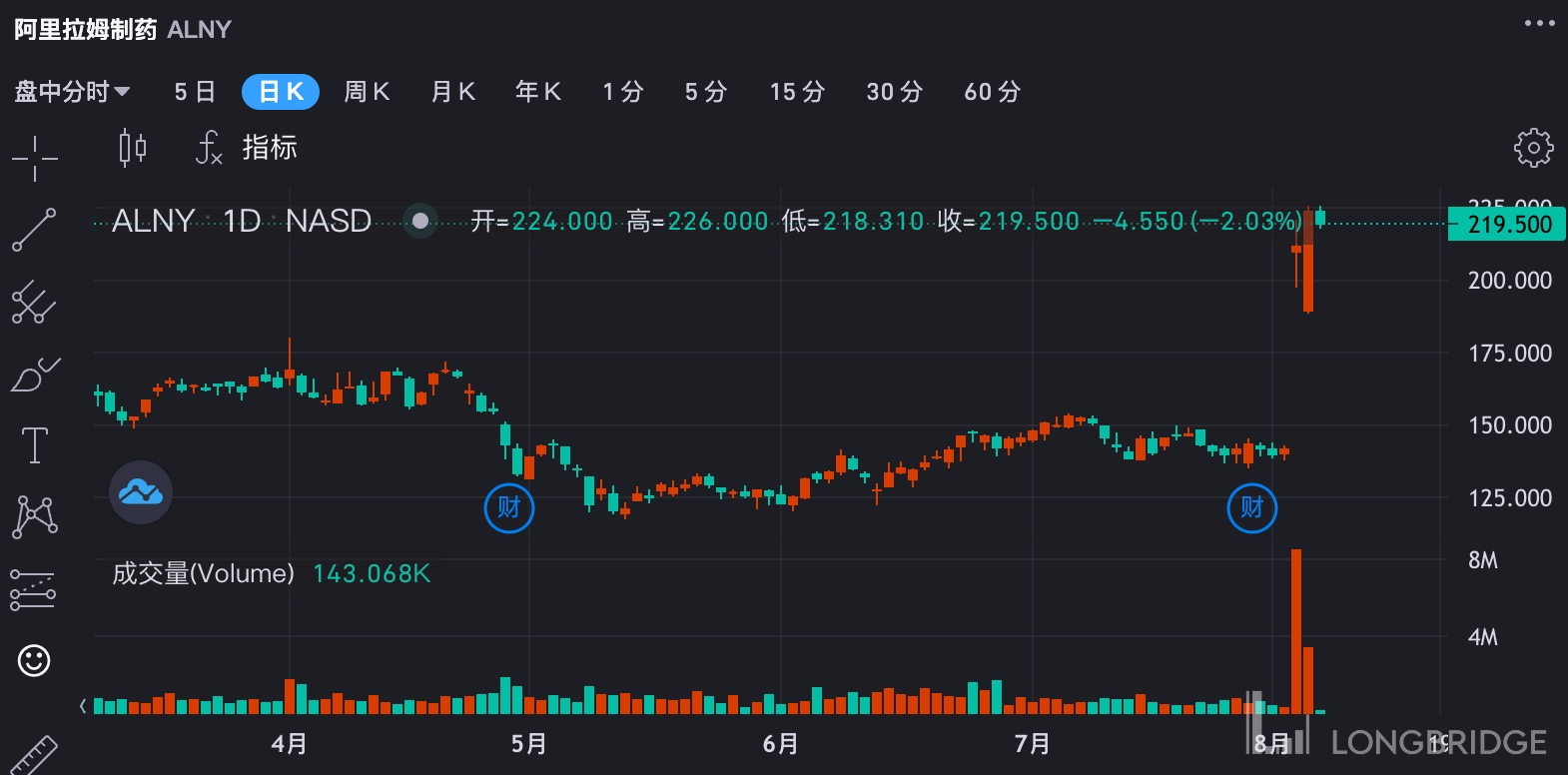The height and width of the screenshot is (775, 1568).
Task: Switch to the 30分 interval
Action: click(895, 92)
